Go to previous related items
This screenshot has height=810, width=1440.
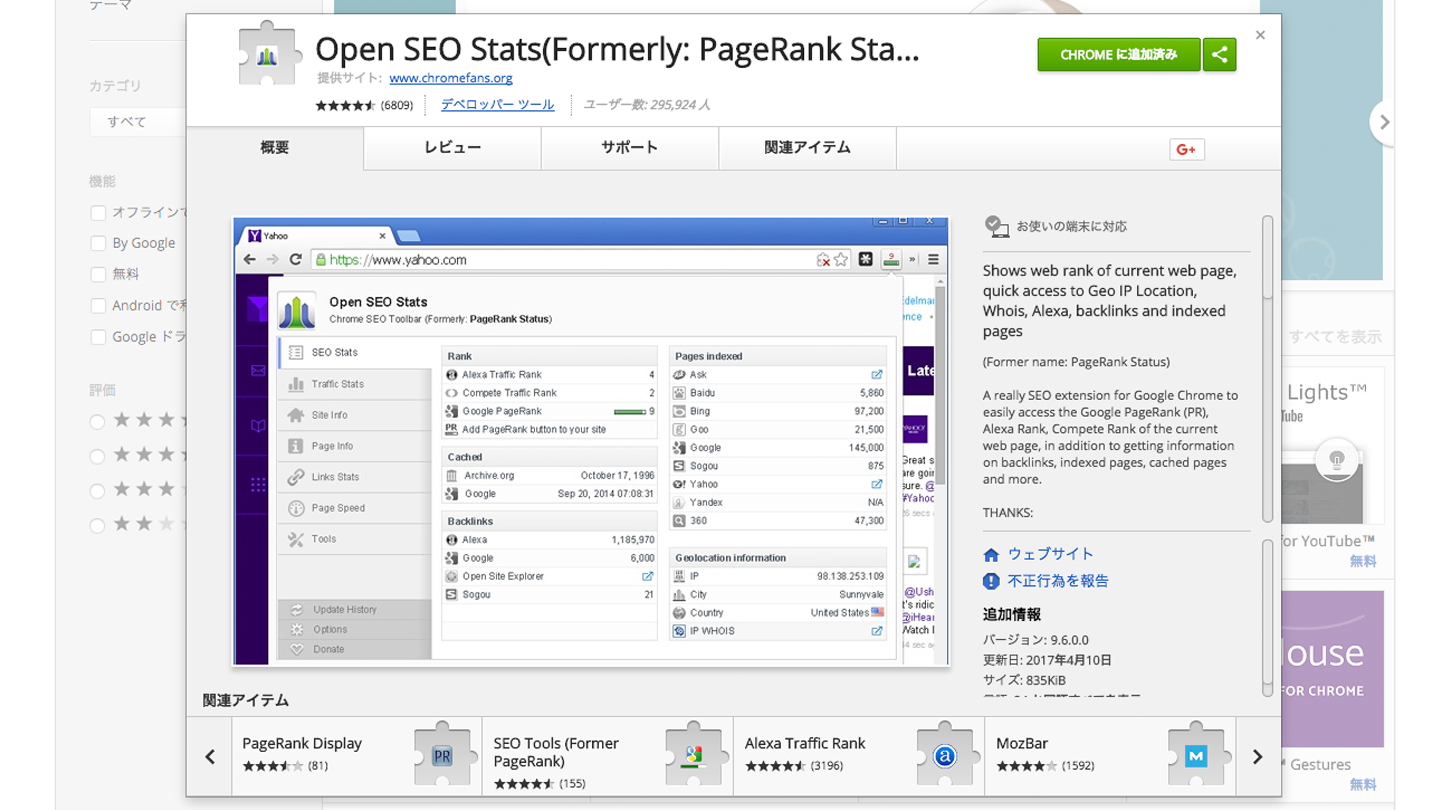(210, 757)
